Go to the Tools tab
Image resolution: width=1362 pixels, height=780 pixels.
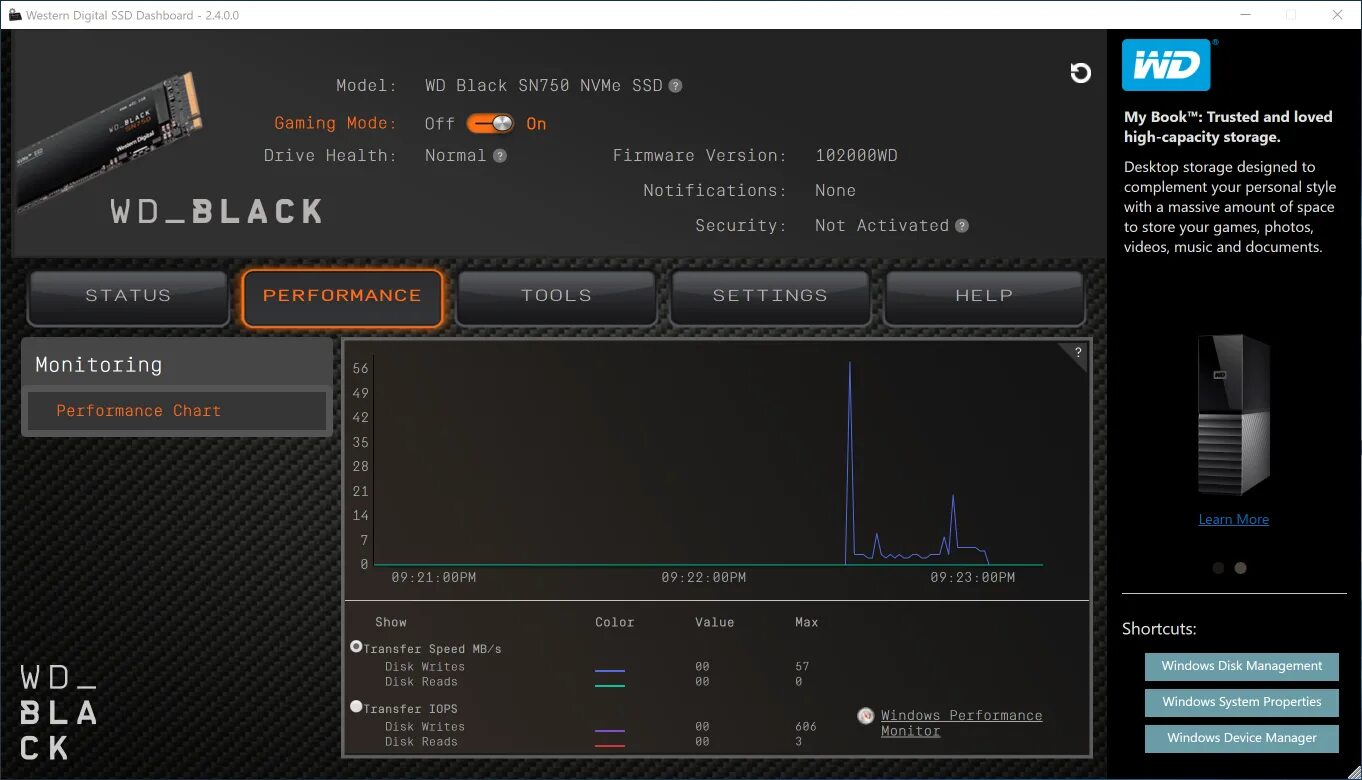556,297
